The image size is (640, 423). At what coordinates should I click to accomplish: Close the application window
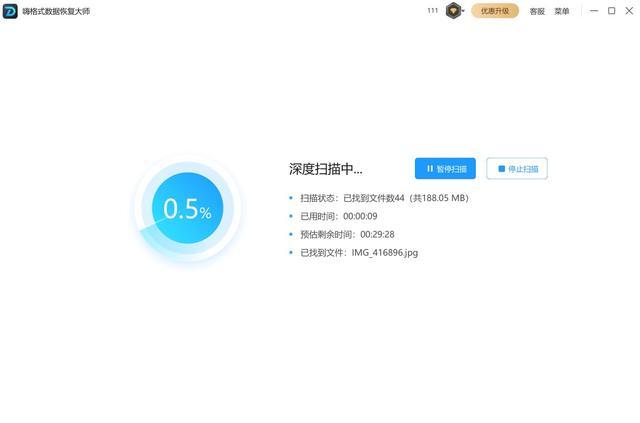pyautogui.click(x=629, y=11)
